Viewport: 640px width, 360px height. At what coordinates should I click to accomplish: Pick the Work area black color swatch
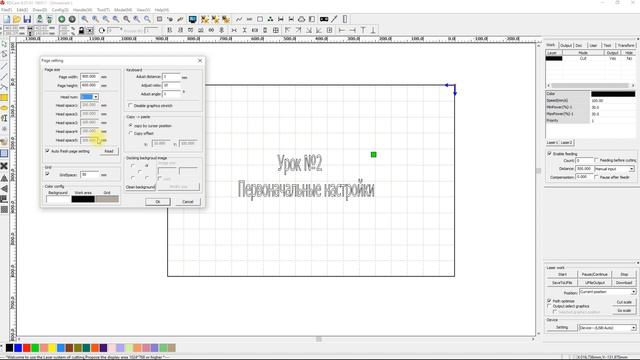point(83,199)
